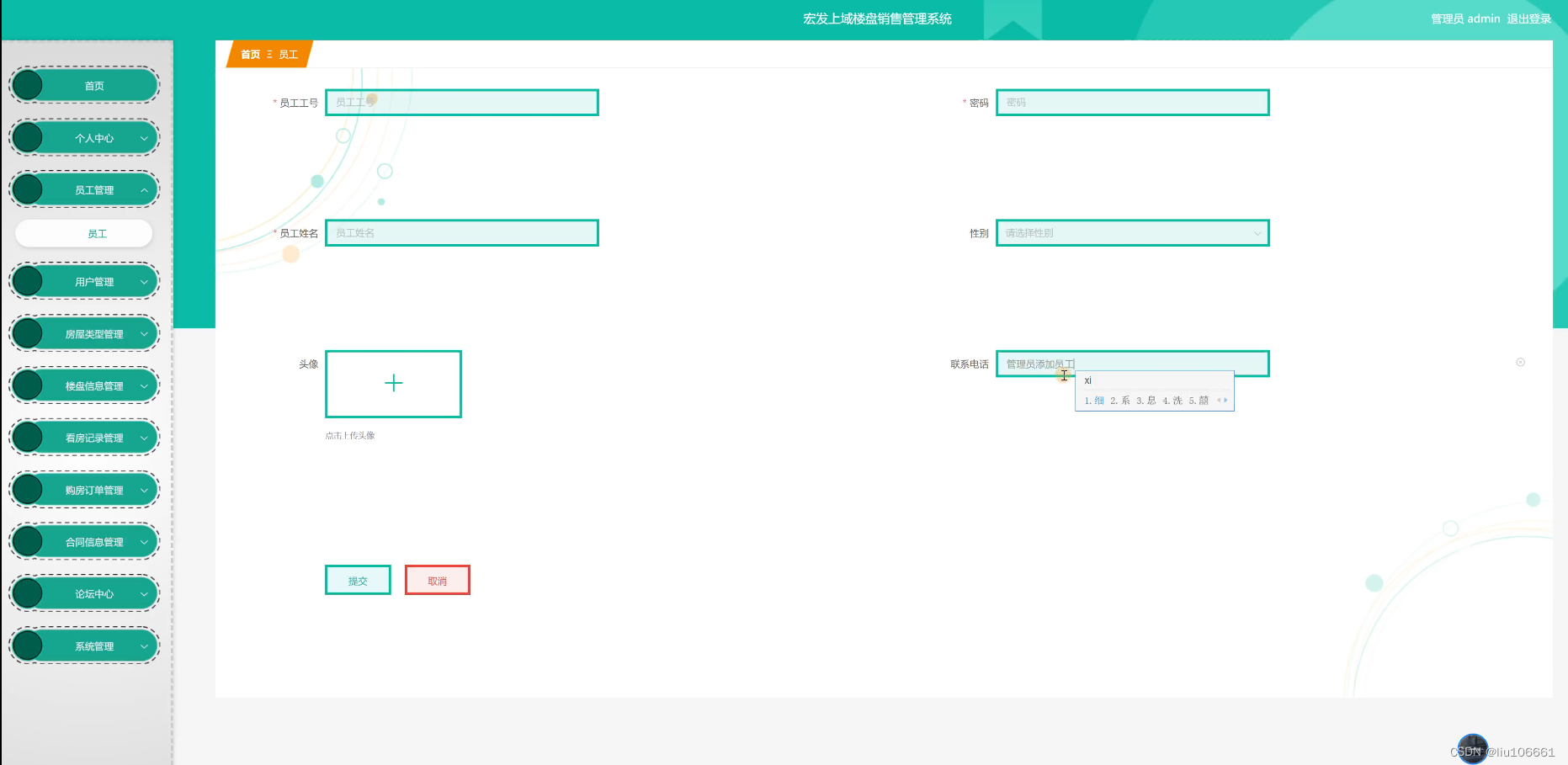This screenshot has height=765, width=1568.
Task: Click the dark circle icon beside 个人中心
Action: coord(28,138)
